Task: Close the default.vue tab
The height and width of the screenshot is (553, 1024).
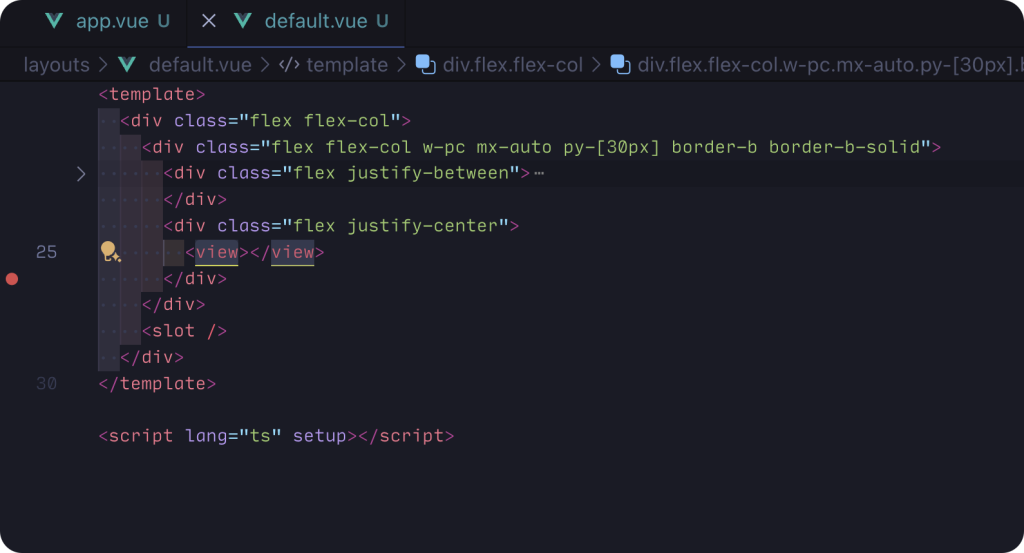Action: point(209,21)
